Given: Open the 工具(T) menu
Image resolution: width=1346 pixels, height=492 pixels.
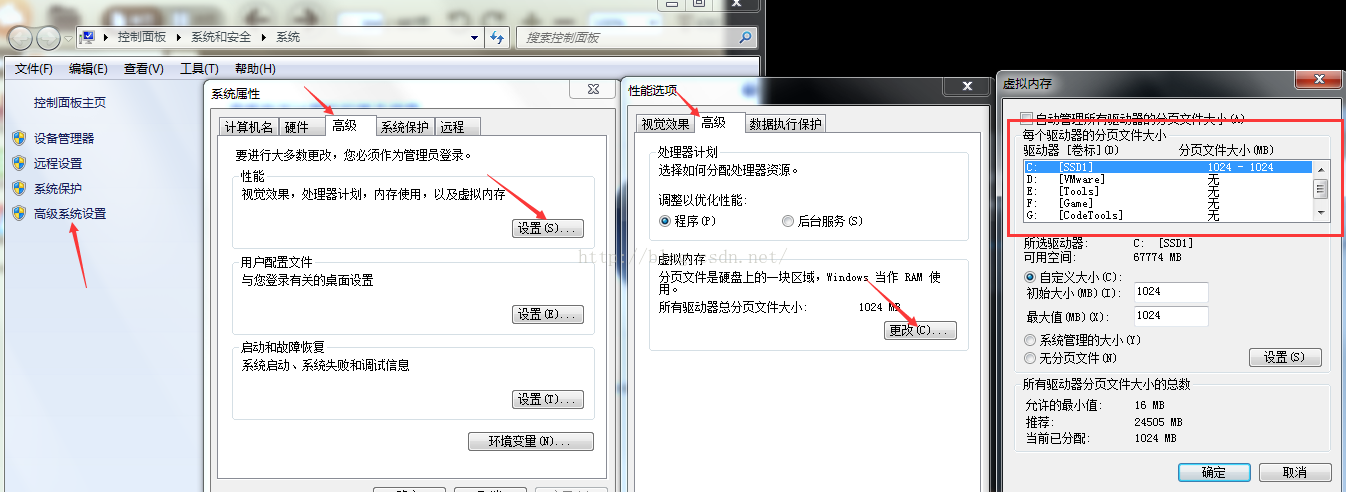Looking at the screenshot, I should [x=199, y=69].
